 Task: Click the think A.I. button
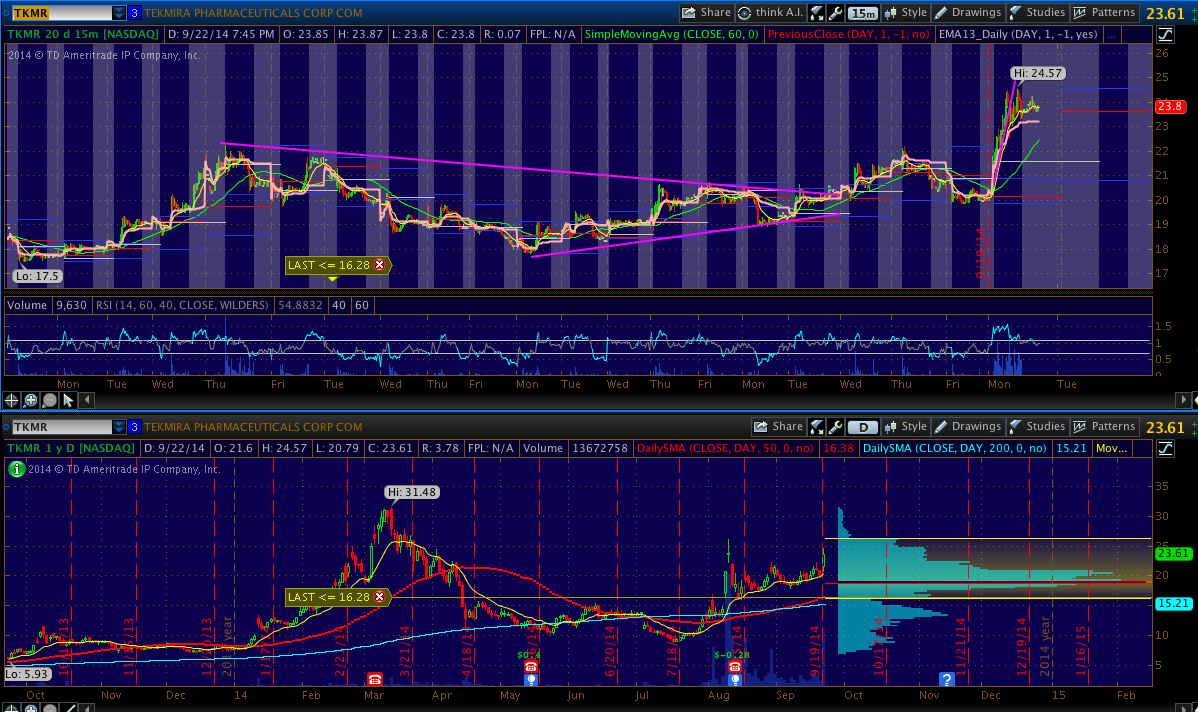click(770, 13)
